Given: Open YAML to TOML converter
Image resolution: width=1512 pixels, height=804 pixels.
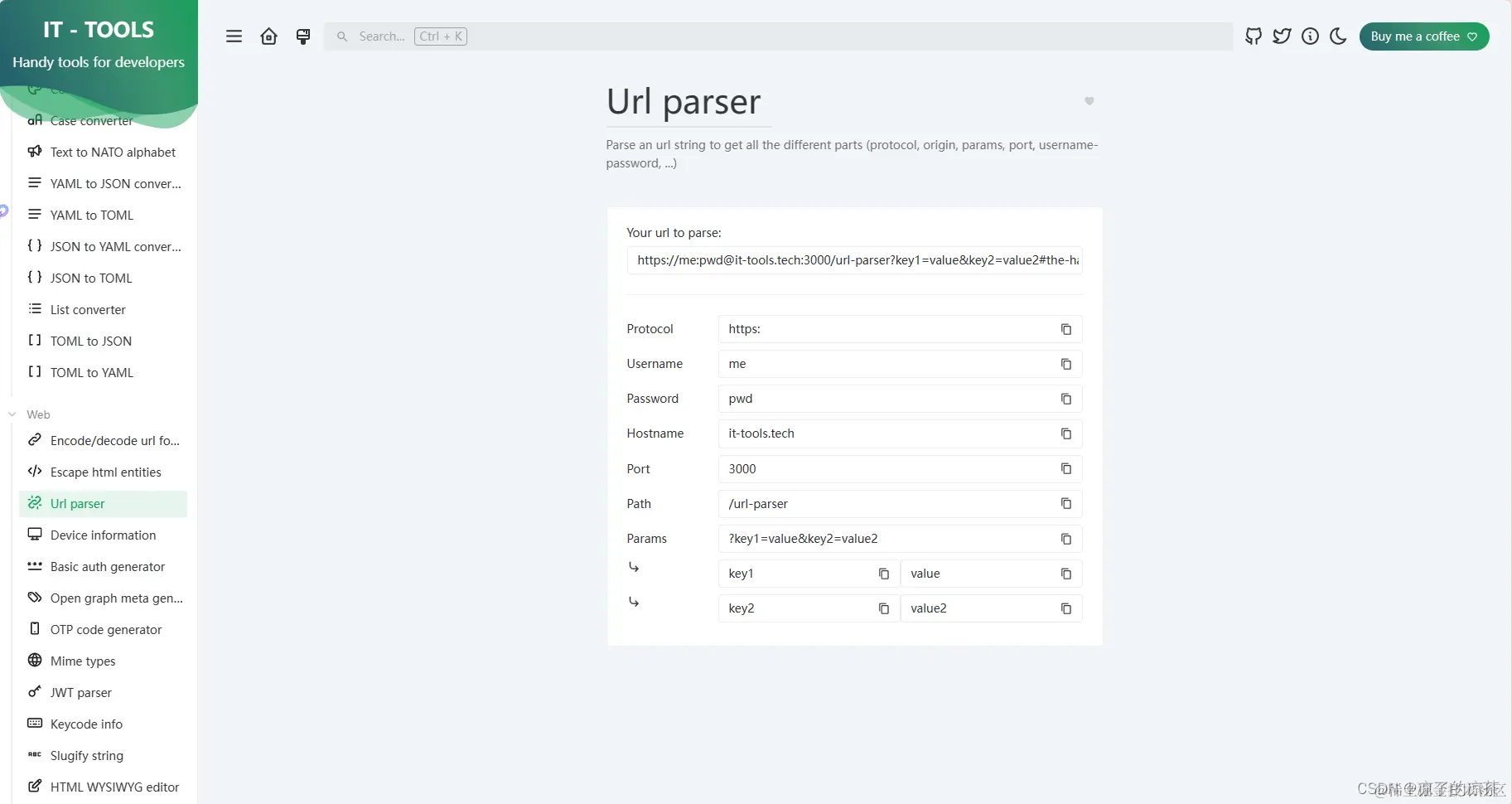Looking at the screenshot, I should [103, 216].
